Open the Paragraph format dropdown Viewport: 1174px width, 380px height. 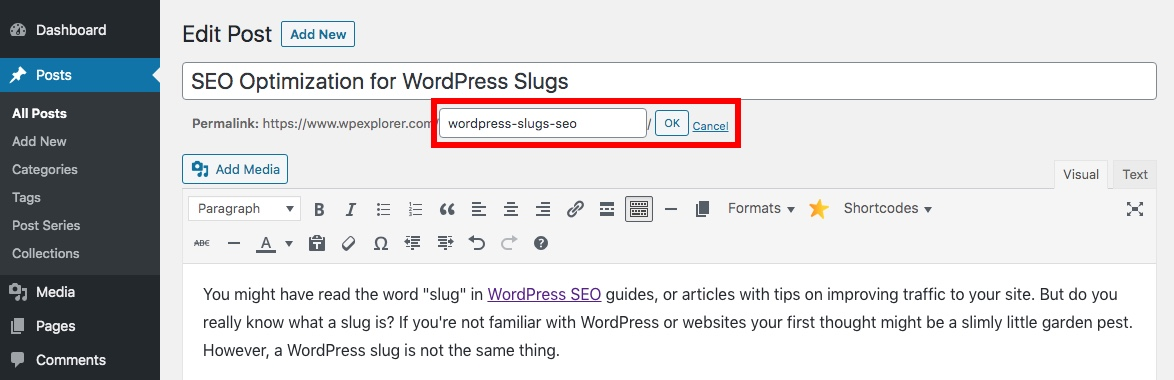tap(244, 209)
